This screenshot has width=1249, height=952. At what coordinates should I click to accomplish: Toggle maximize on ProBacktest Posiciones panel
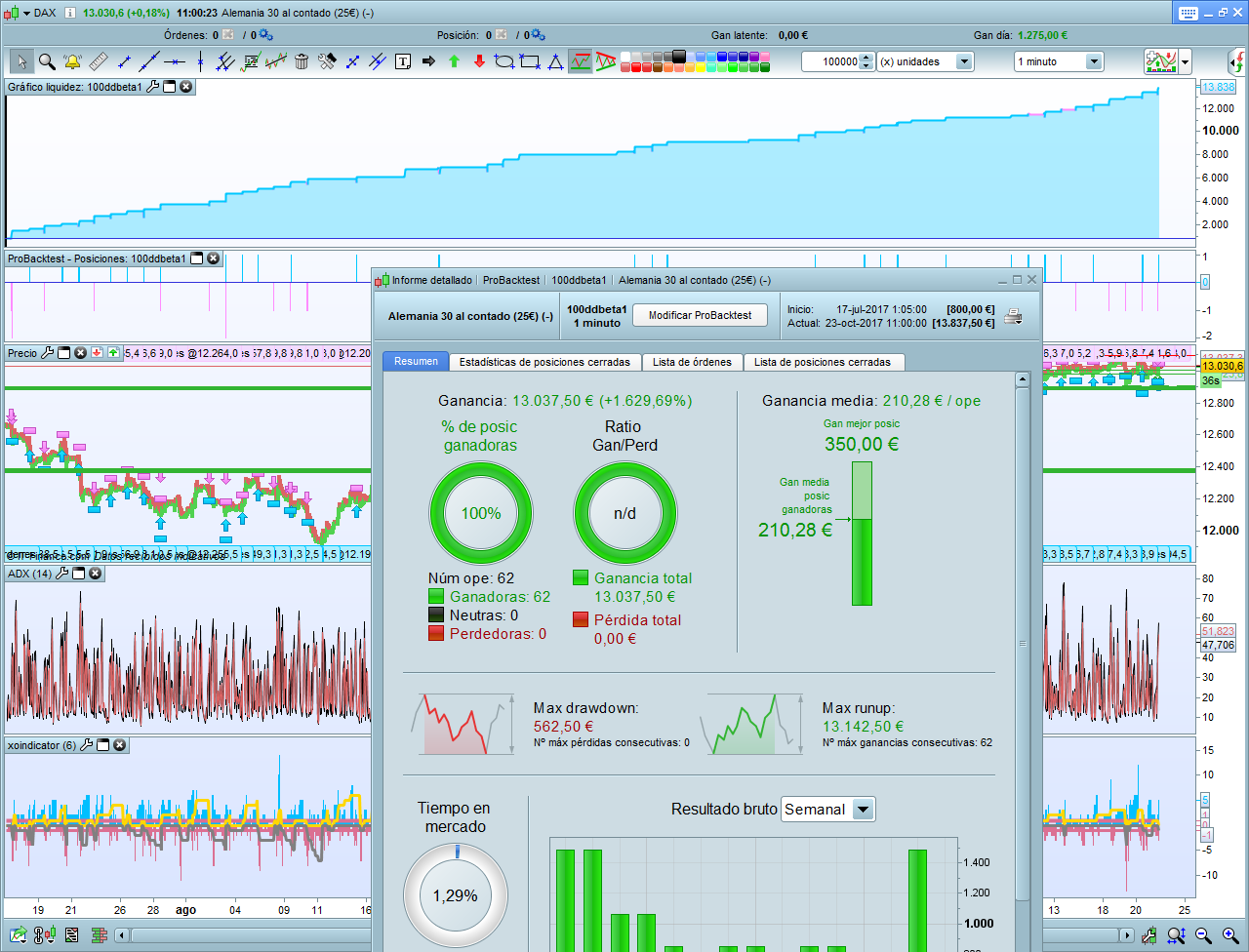pos(196,258)
